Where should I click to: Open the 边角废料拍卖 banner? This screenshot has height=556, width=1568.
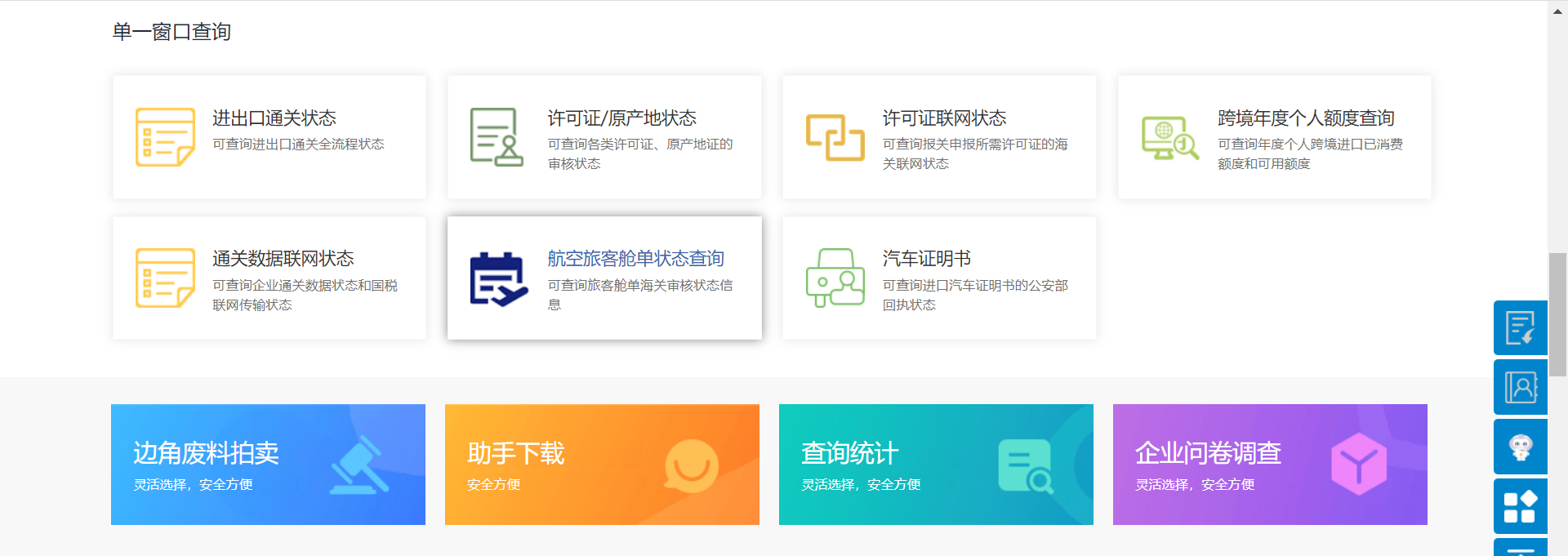click(268, 465)
